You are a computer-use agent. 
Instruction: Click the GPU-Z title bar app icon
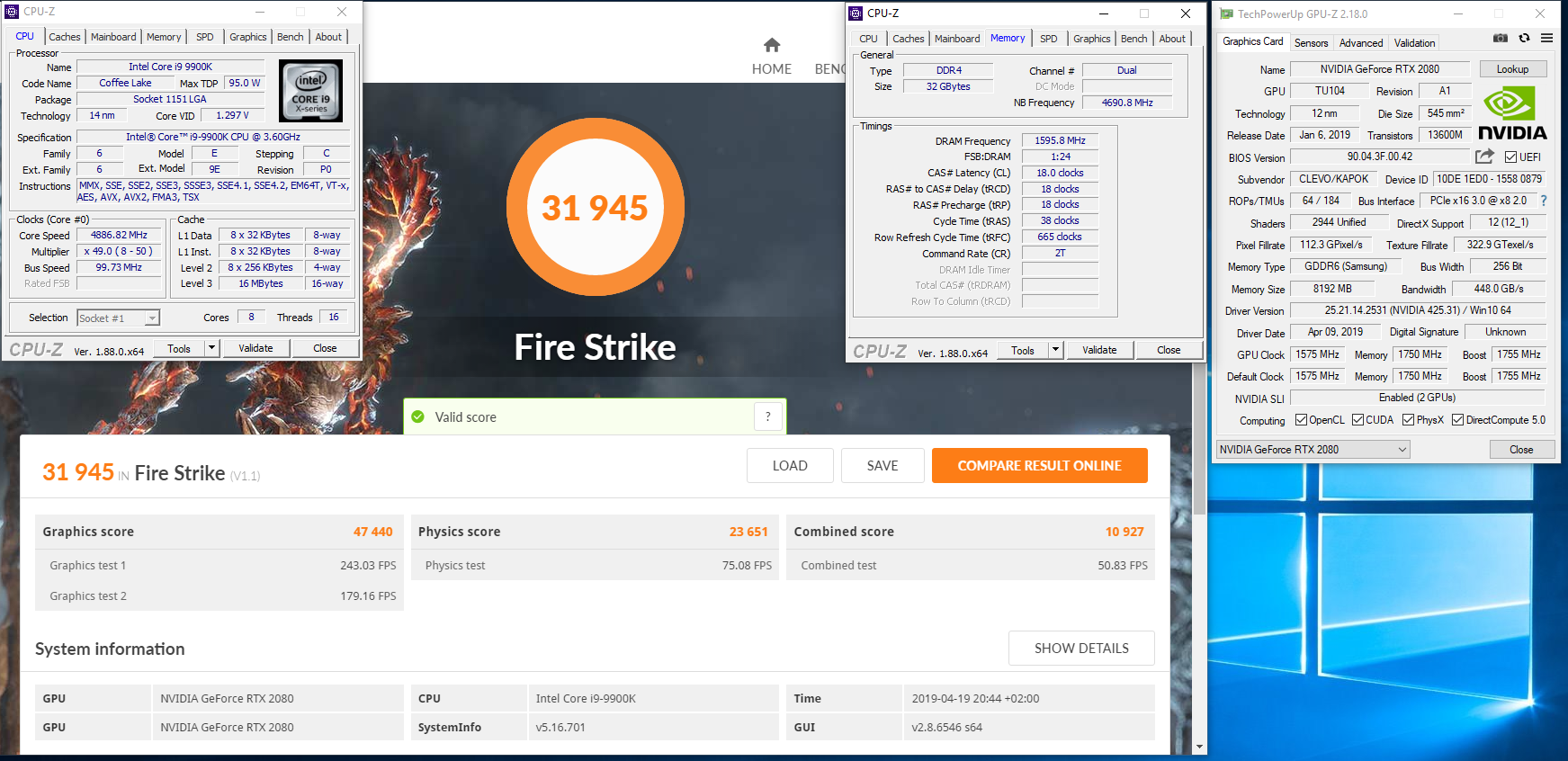pos(1226,13)
